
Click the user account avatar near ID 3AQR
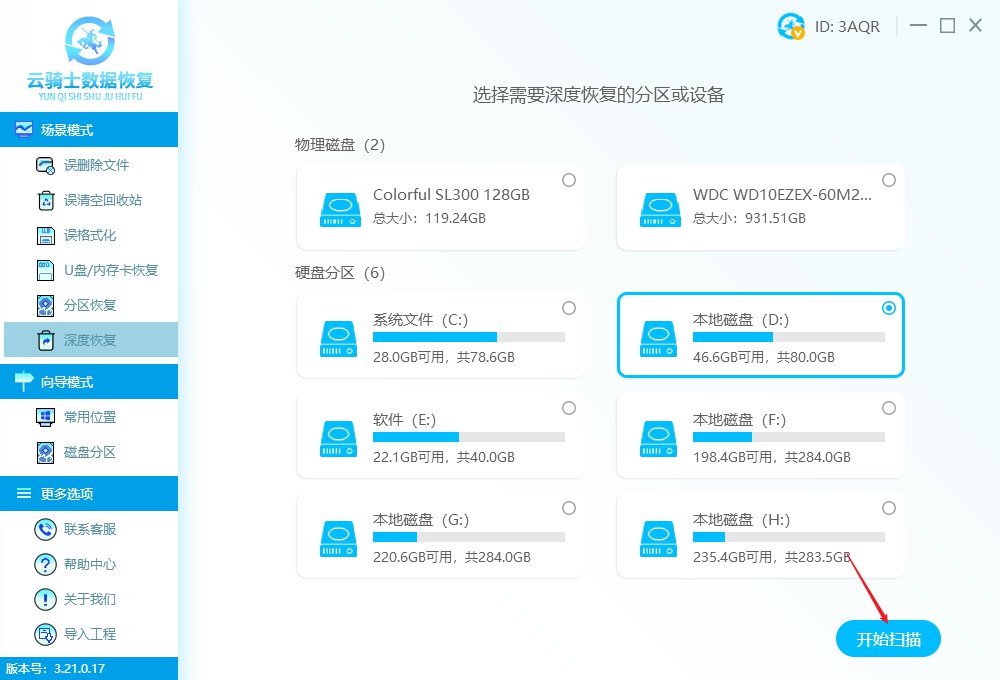pyautogui.click(x=789, y=27)
